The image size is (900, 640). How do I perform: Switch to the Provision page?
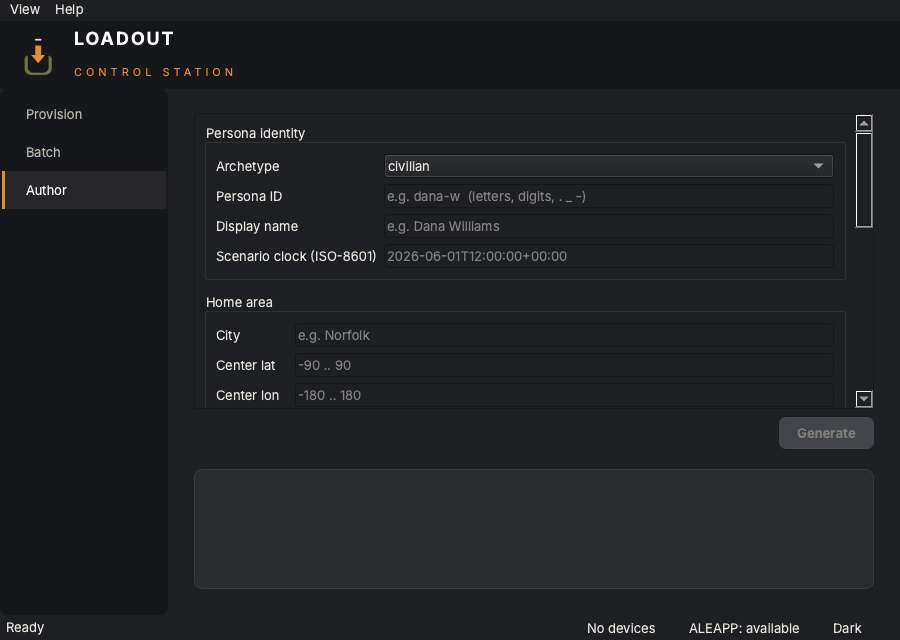pyautogui.click(x=85, y=114)
